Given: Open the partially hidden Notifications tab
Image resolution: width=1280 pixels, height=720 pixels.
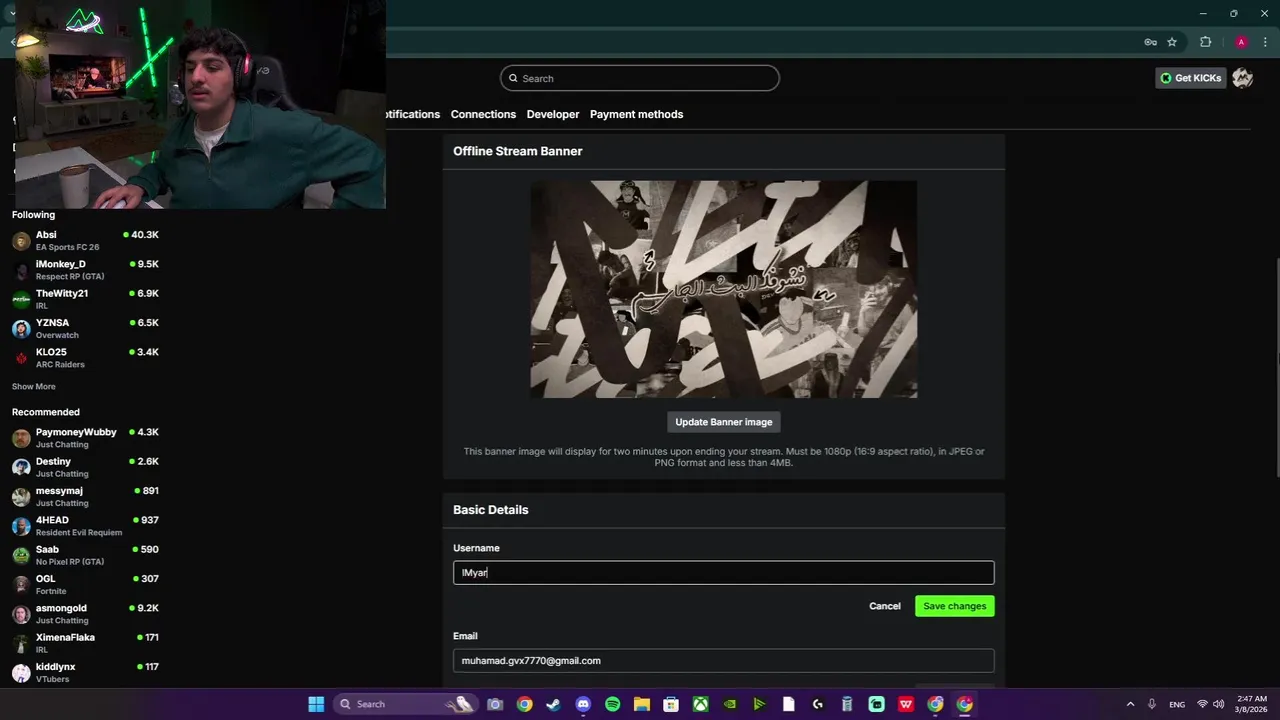Looking at the screenshot, I should (413, 114).
